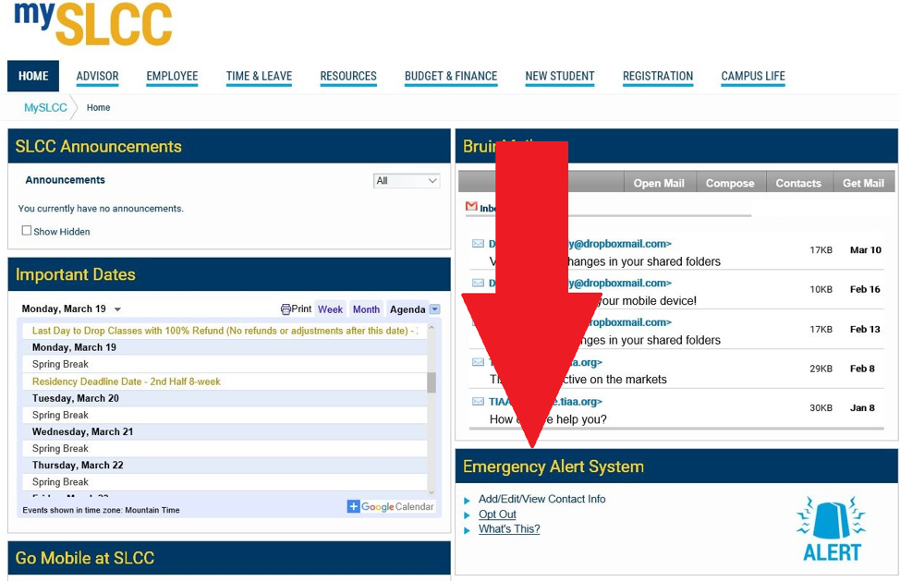Open the NEW STUDENT tab
This screenshot has height=581, width=900.
[x=560, y=76]
